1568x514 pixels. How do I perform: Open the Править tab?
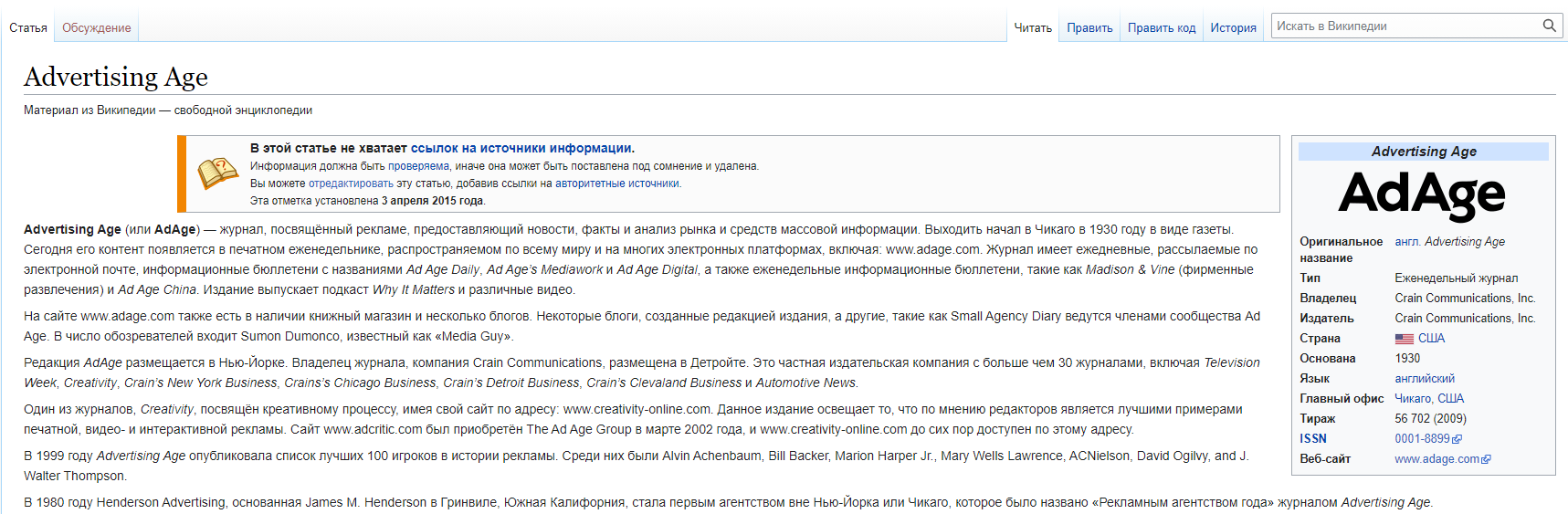1089,28
